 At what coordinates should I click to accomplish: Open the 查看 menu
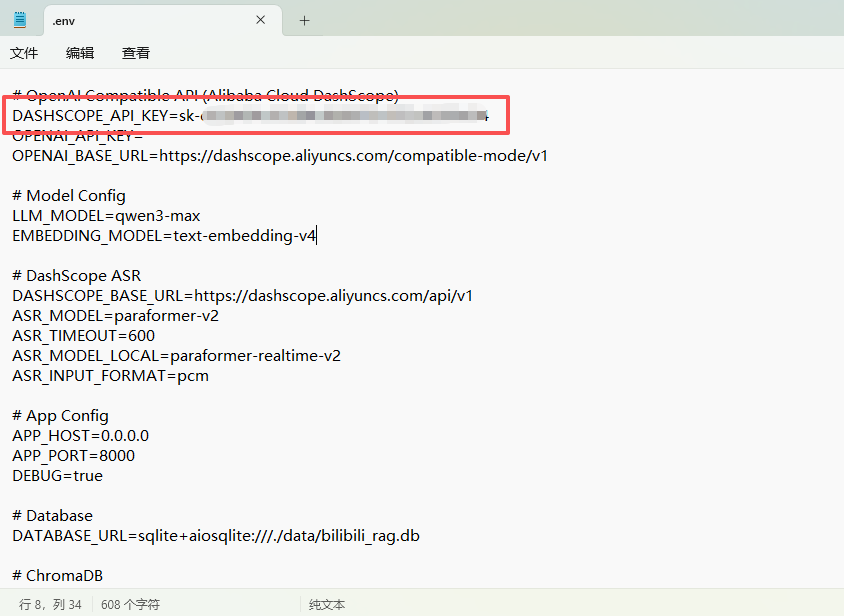(x=136, y=53)
